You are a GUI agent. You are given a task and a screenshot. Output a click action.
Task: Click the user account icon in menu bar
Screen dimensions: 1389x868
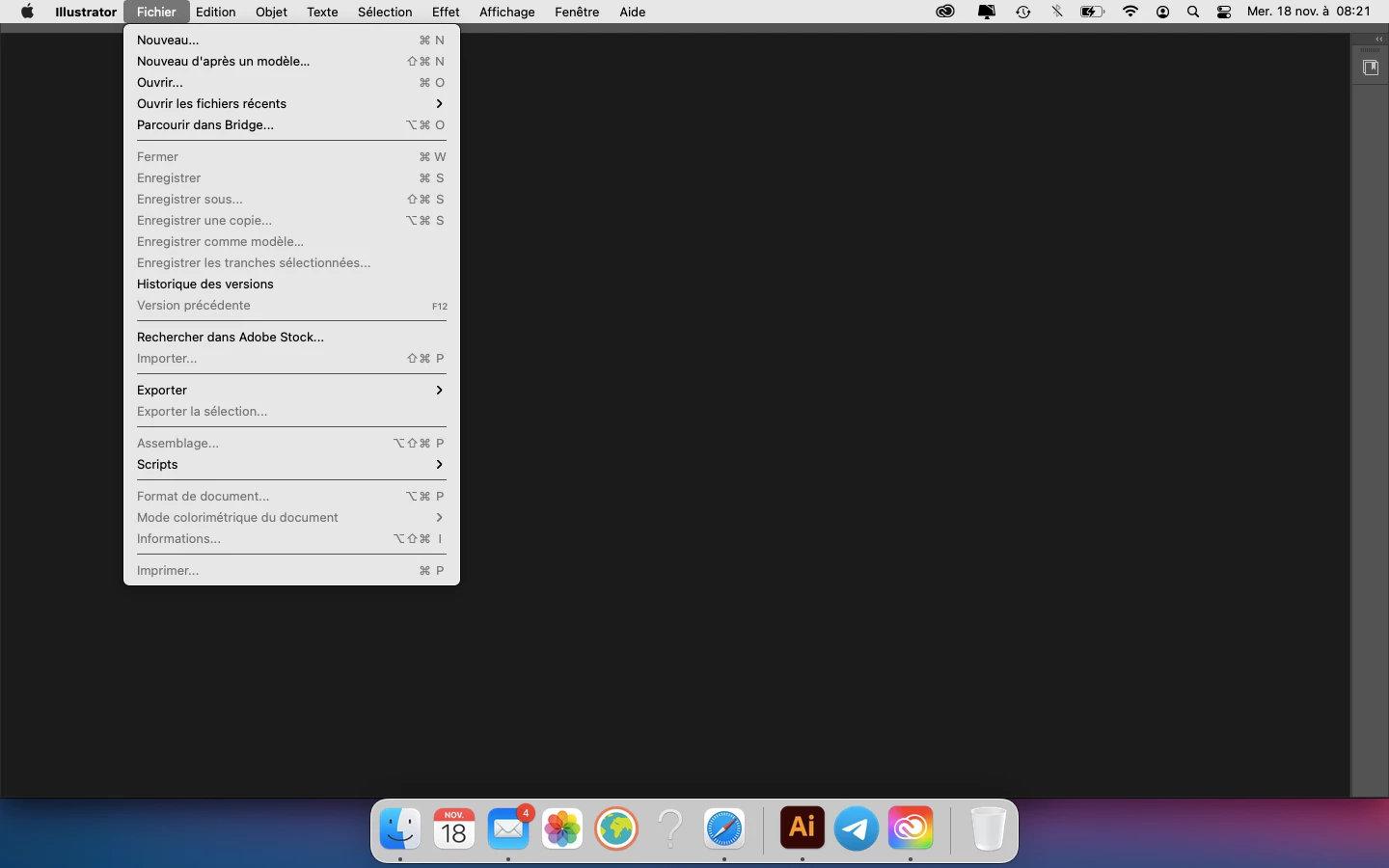tap(1163, 12)
